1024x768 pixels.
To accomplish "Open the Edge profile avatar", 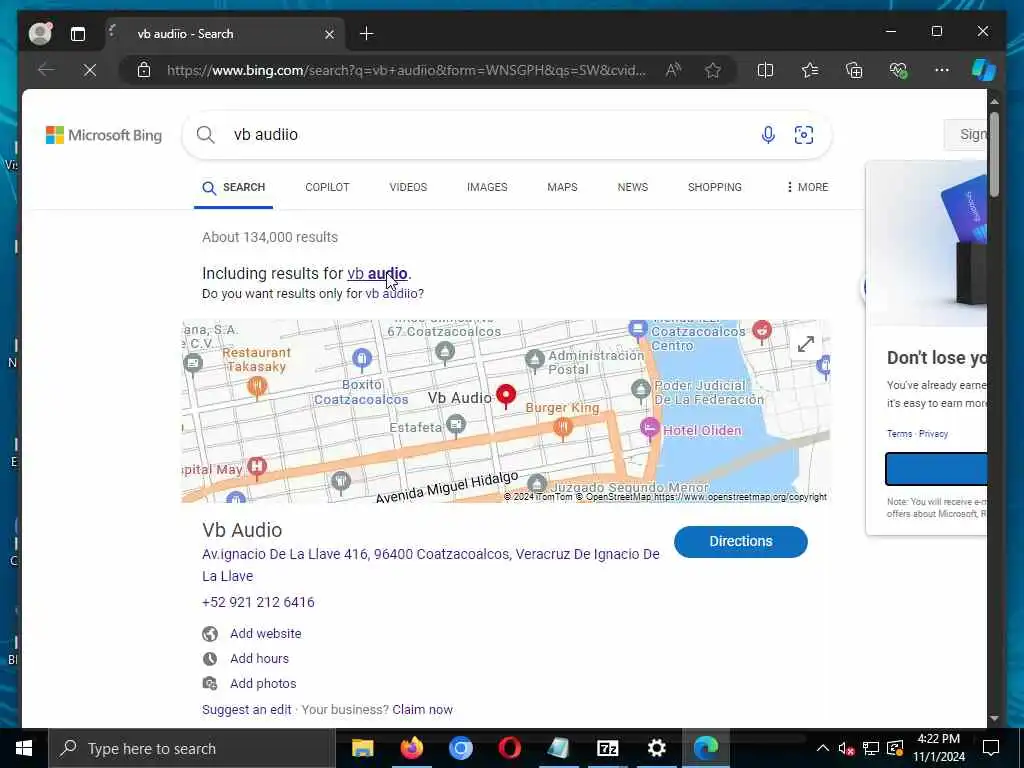I will 40,33.
